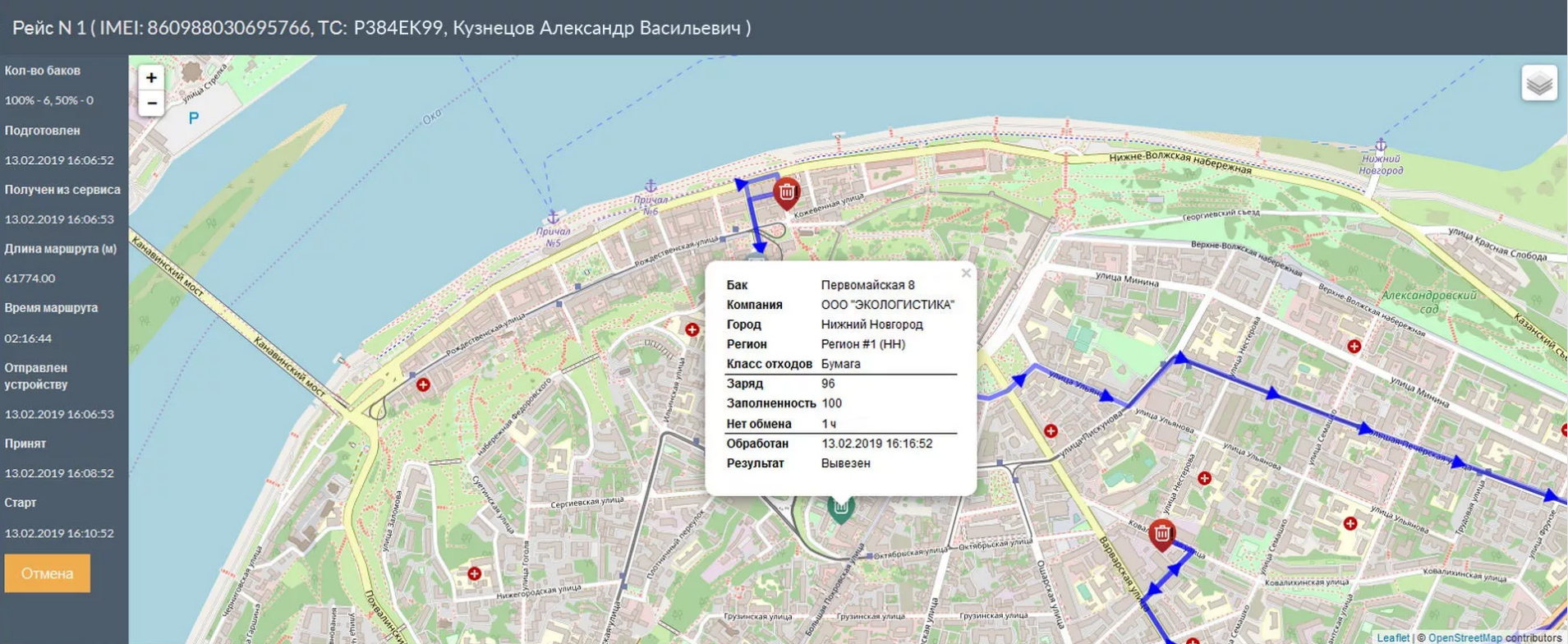Screen dimensions: 1568x644
Task: Click the red cross icon left of the popup
Action: (x=692, y=329)
